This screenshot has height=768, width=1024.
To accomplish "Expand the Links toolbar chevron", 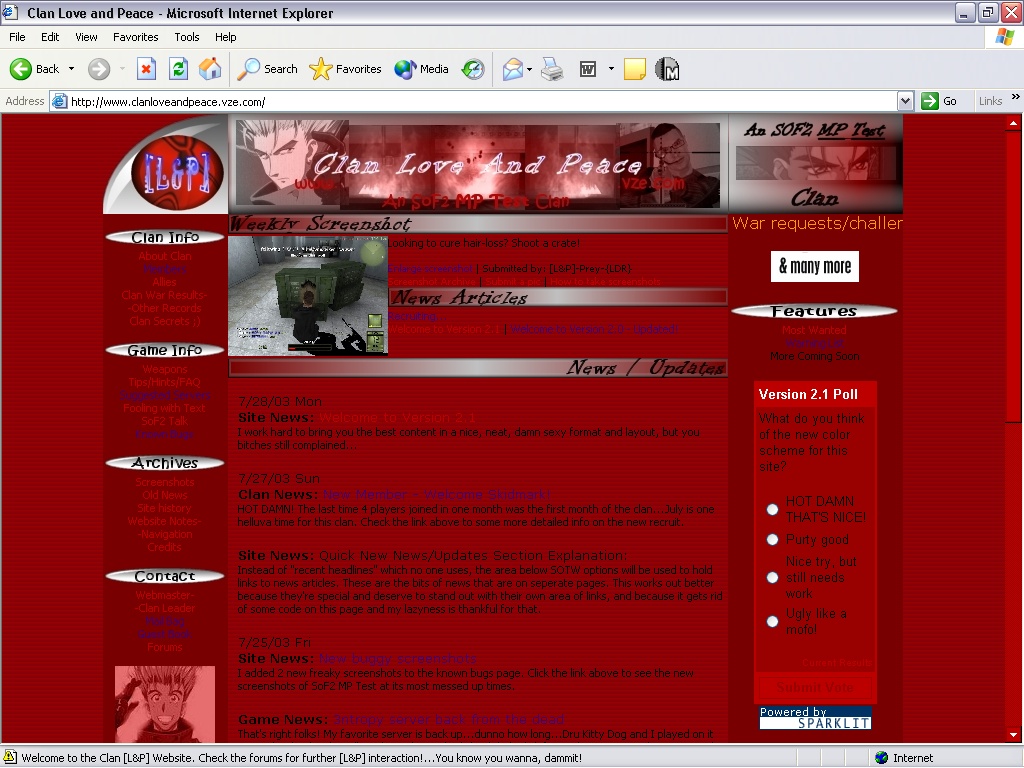I will tap(1016, 97).
